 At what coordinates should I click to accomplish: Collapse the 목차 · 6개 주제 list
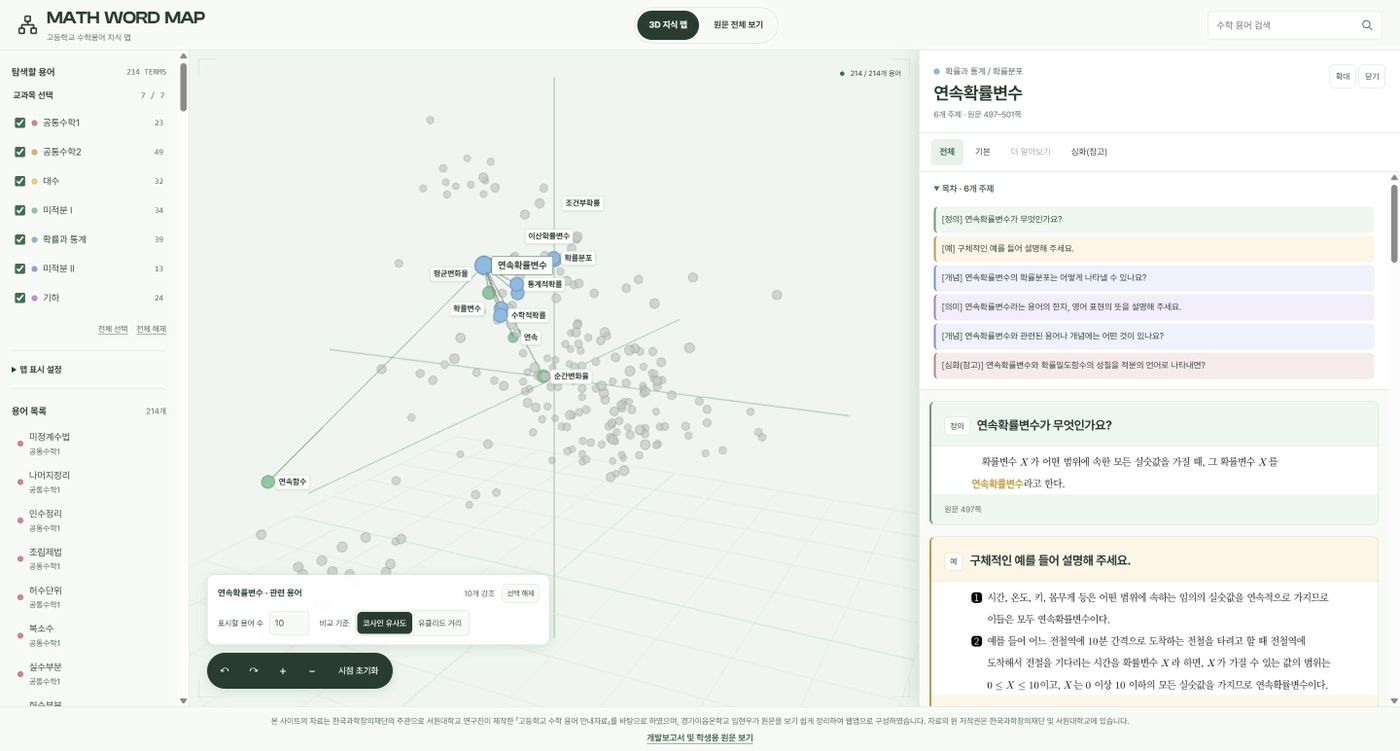(x=964, y=188)
